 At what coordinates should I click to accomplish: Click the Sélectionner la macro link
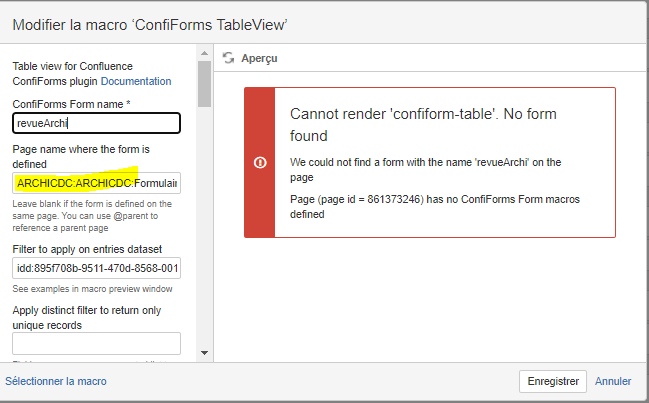(56, 381)
